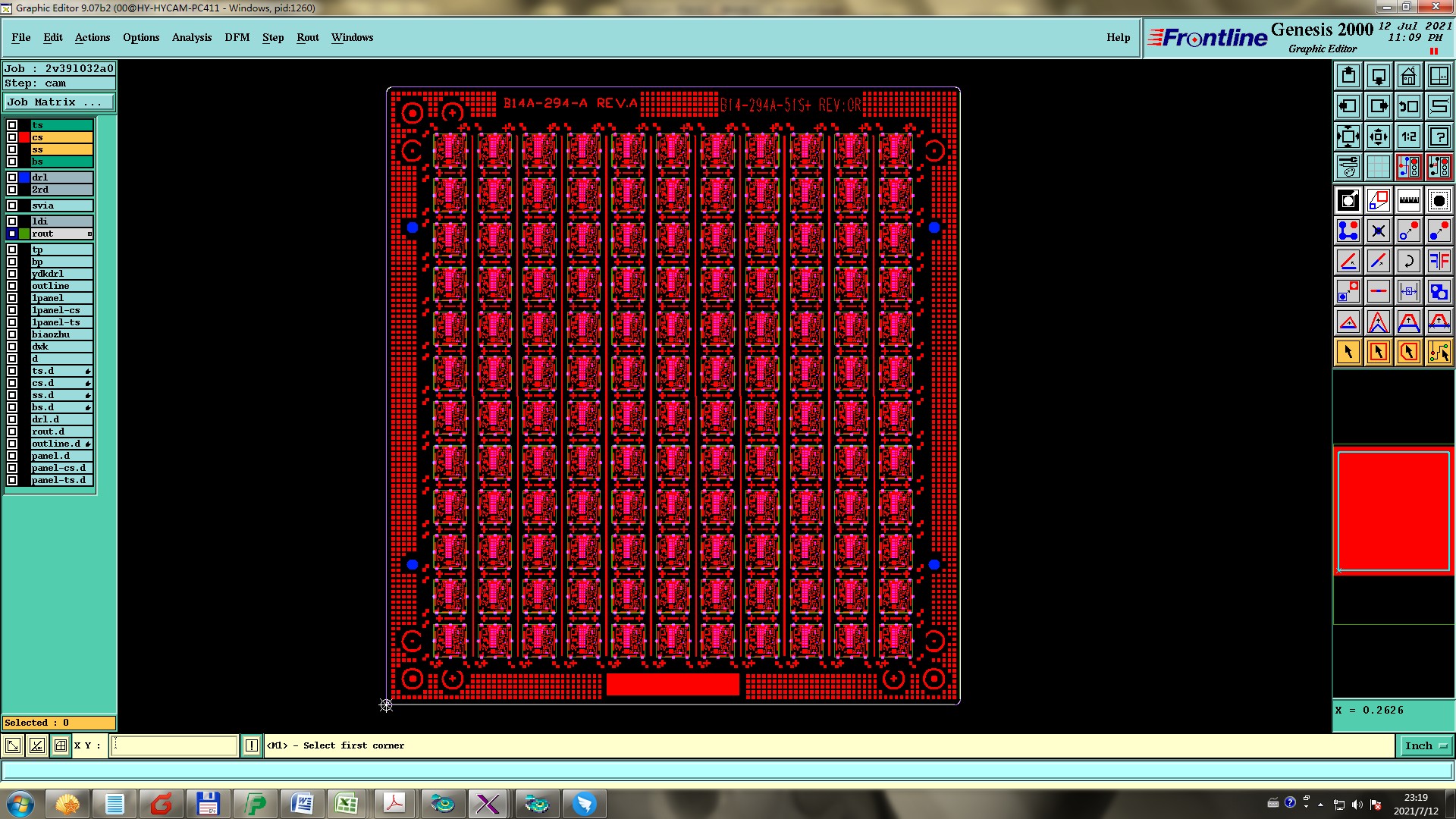Image resolution: width=1456 pixels, height=819 pixels.
Task: Click the 1:2 zoom icon
Action: coord(1408,136)
